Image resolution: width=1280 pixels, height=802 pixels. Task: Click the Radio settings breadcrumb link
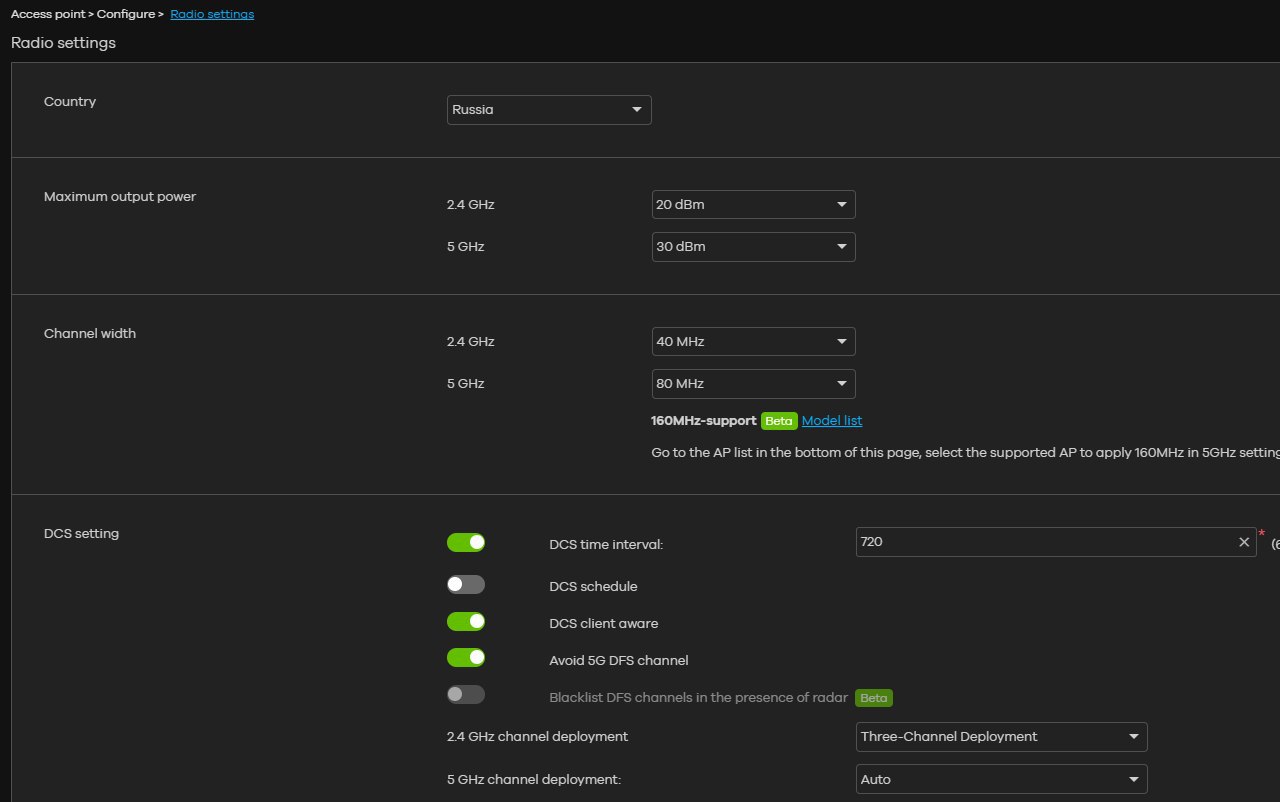coord(212,14)
